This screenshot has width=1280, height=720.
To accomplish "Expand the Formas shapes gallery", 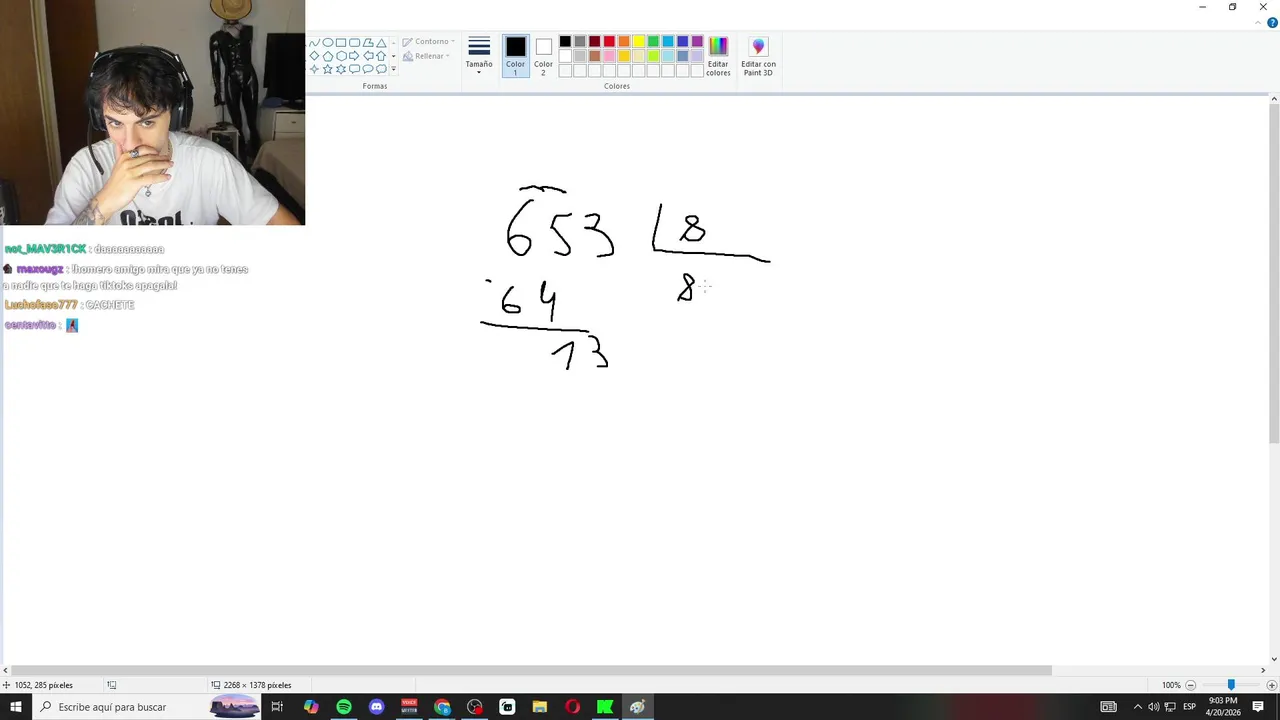I will tap(393, 69).
